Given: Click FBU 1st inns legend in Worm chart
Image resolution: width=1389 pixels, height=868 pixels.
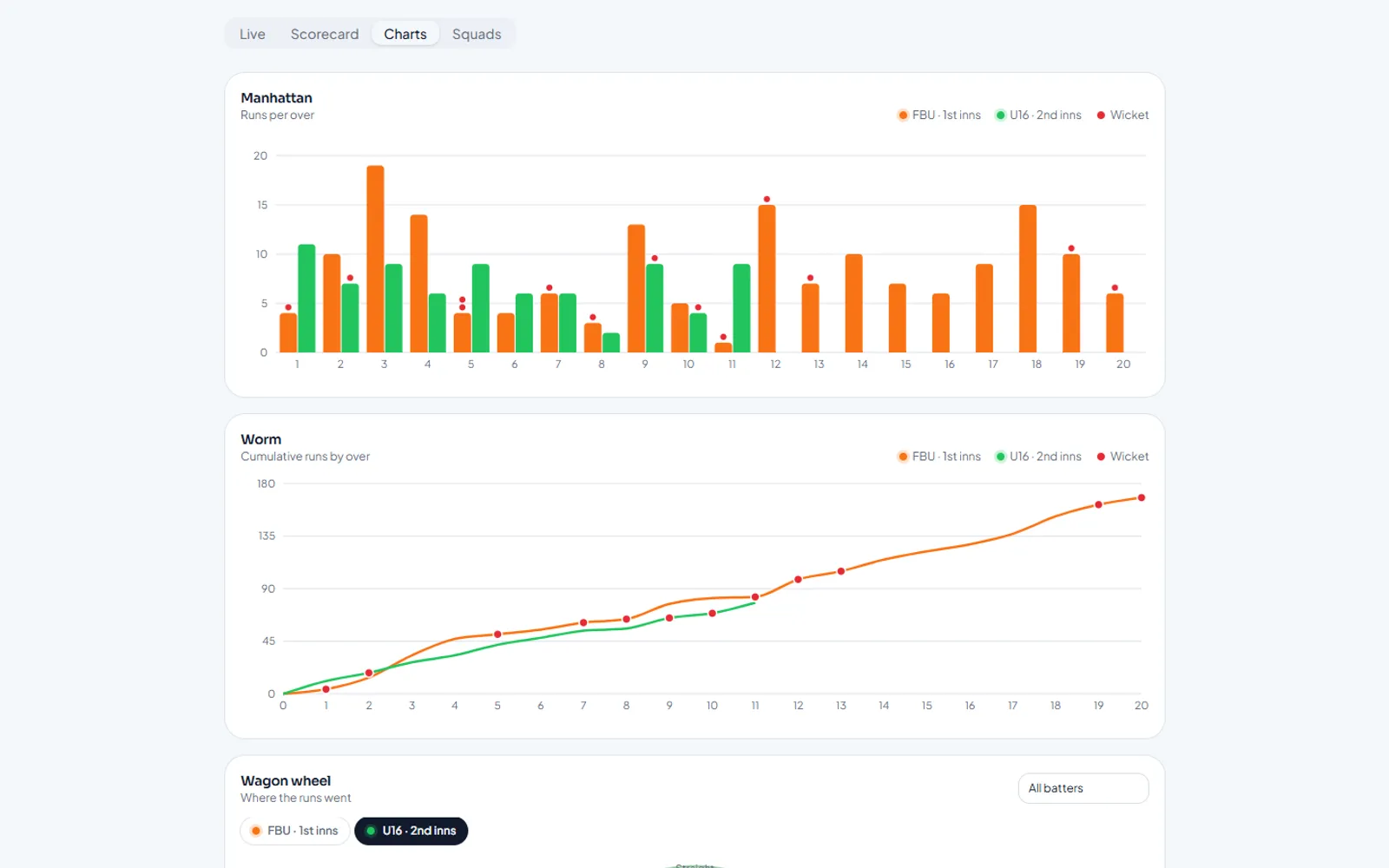Looking at the screenshot, I should click(x=939, y=457).
